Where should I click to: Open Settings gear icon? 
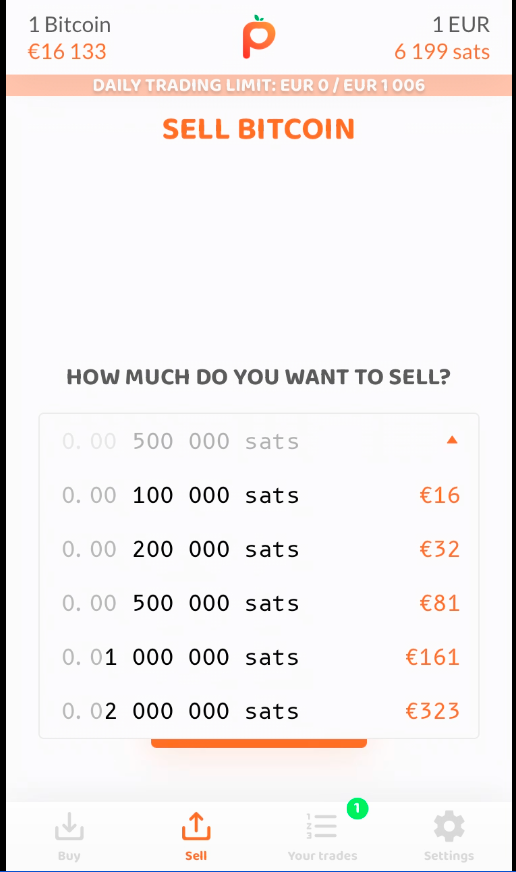coord(449,826)
